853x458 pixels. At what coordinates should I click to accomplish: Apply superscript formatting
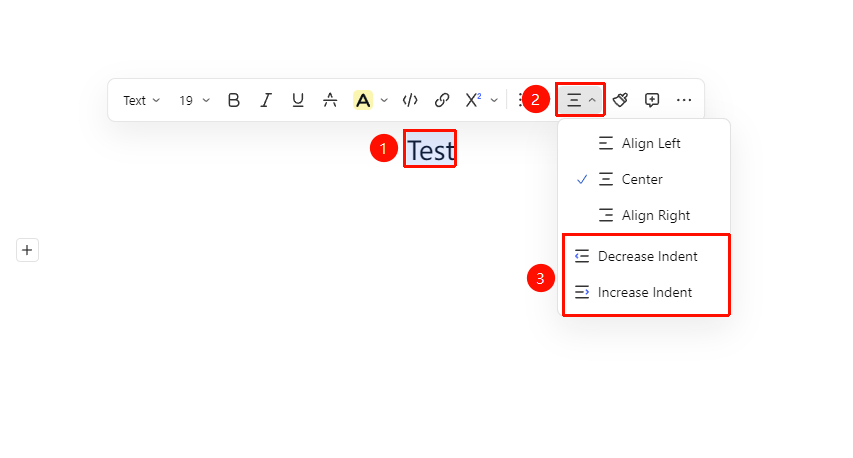pyautogui.click(x=473, y=100)
